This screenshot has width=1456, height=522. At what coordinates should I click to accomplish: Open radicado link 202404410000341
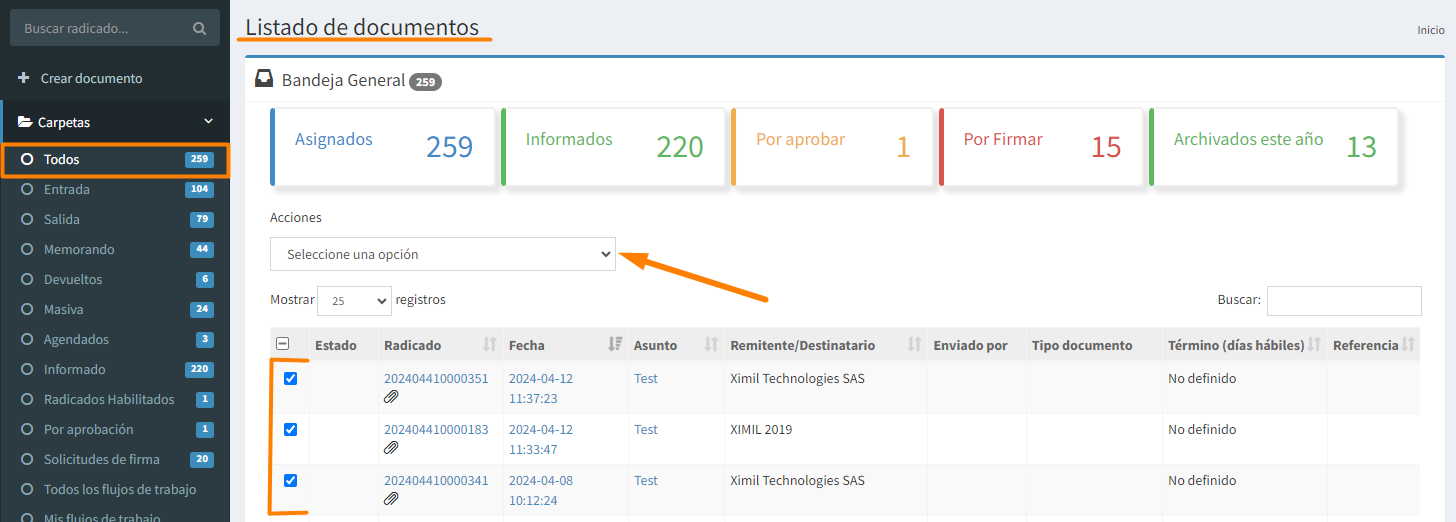[436, 480]
